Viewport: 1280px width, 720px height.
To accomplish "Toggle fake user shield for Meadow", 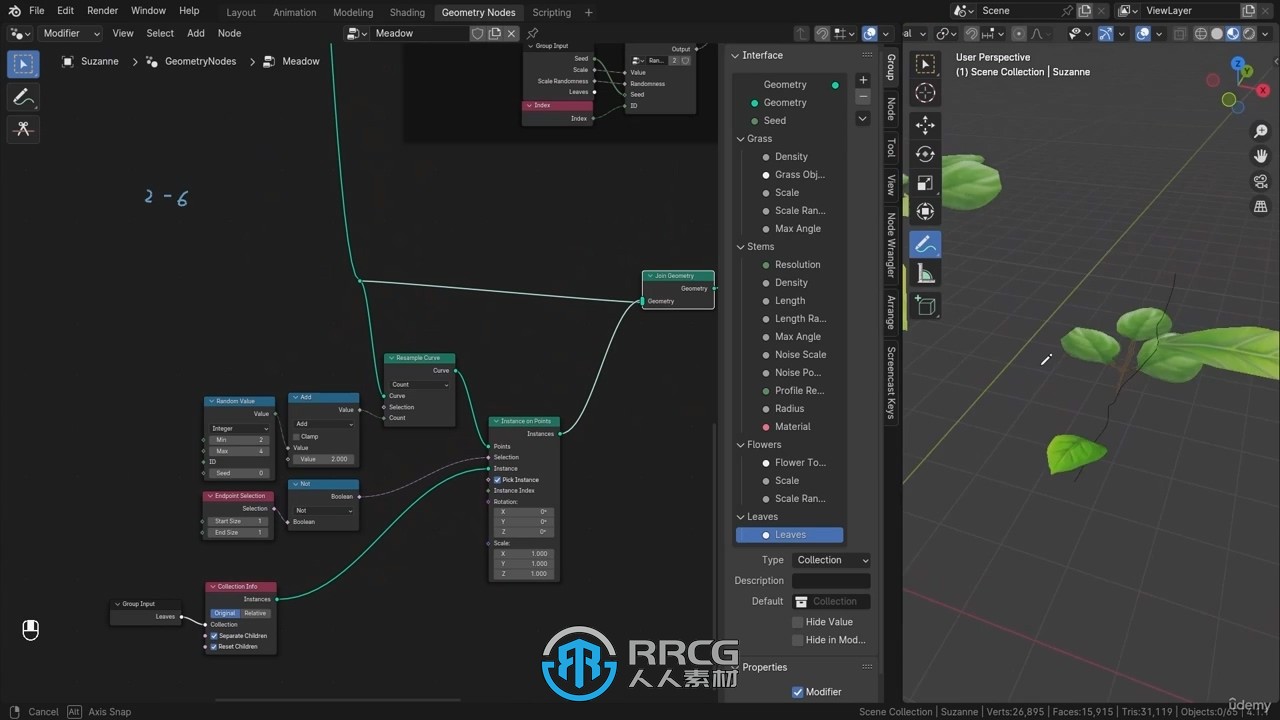I will click(x=478, y=33).
